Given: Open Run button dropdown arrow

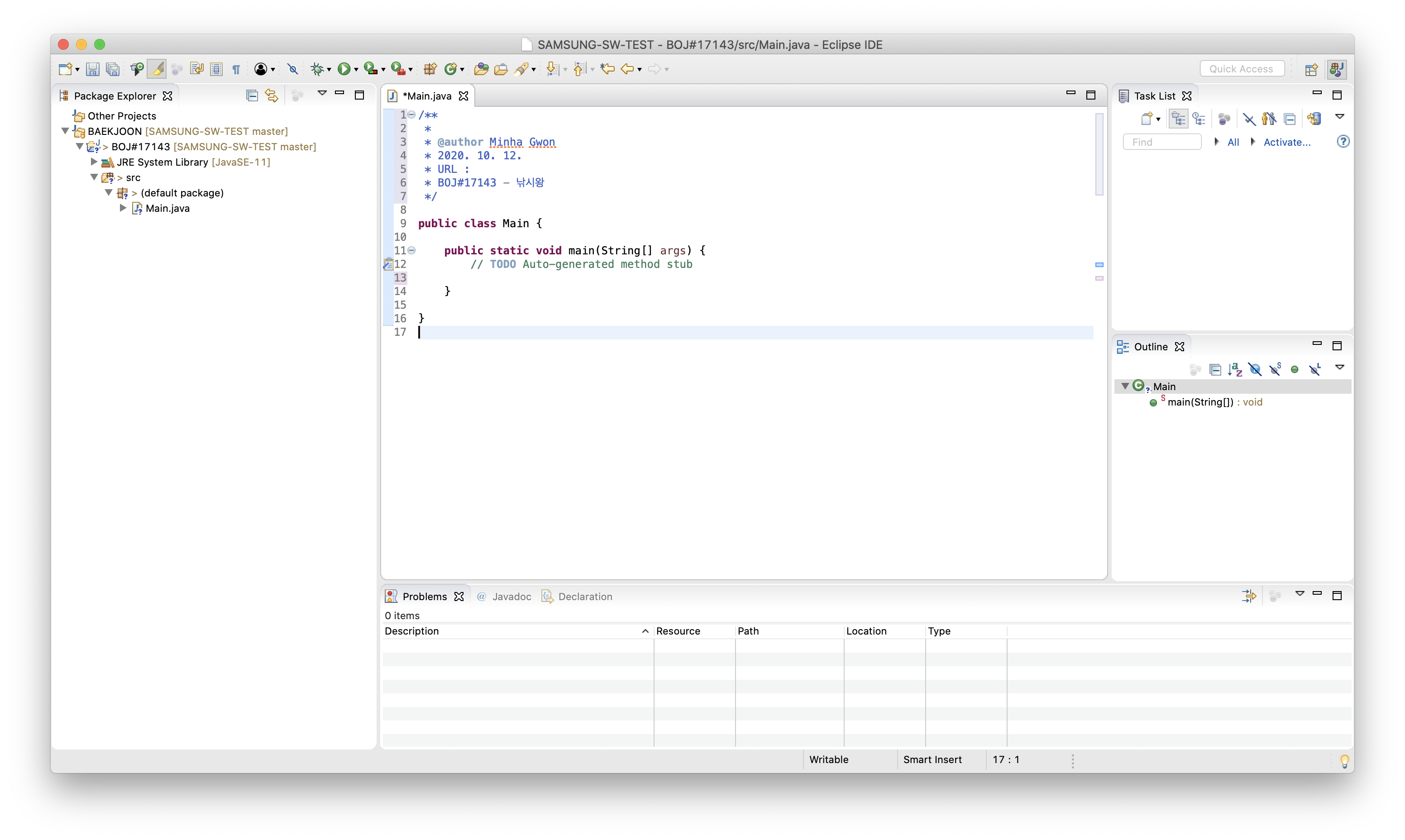Looking at the screenshot, I should pos(356,70).
